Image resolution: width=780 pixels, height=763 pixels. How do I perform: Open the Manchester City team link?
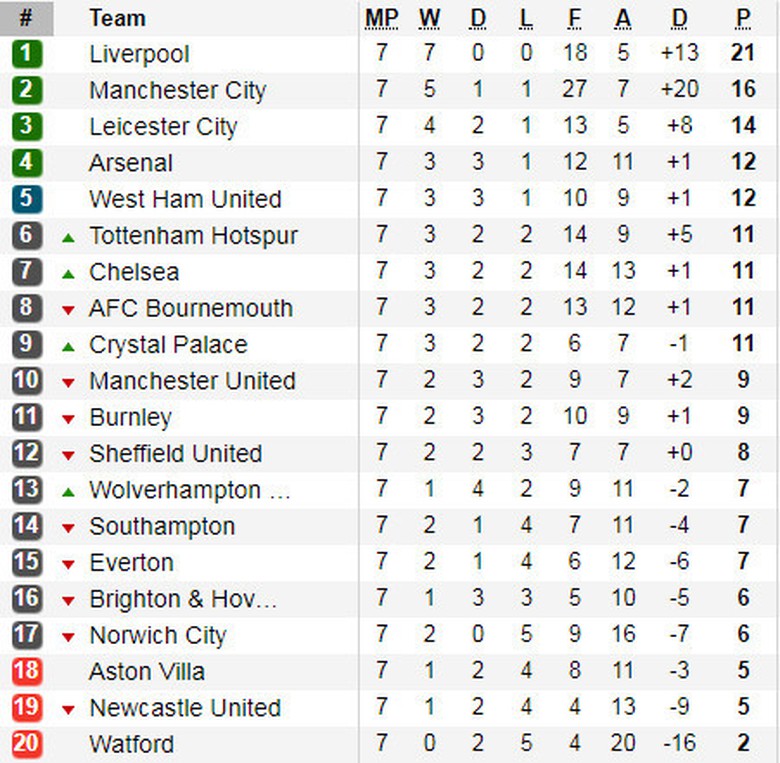(177, 90)
